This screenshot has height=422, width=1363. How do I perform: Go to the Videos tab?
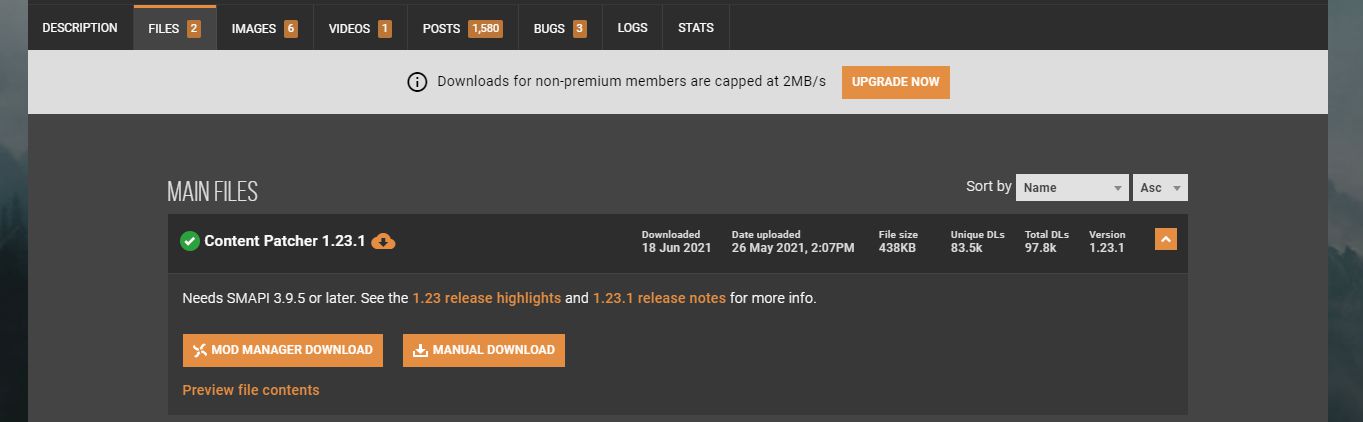tap(359, 28)
